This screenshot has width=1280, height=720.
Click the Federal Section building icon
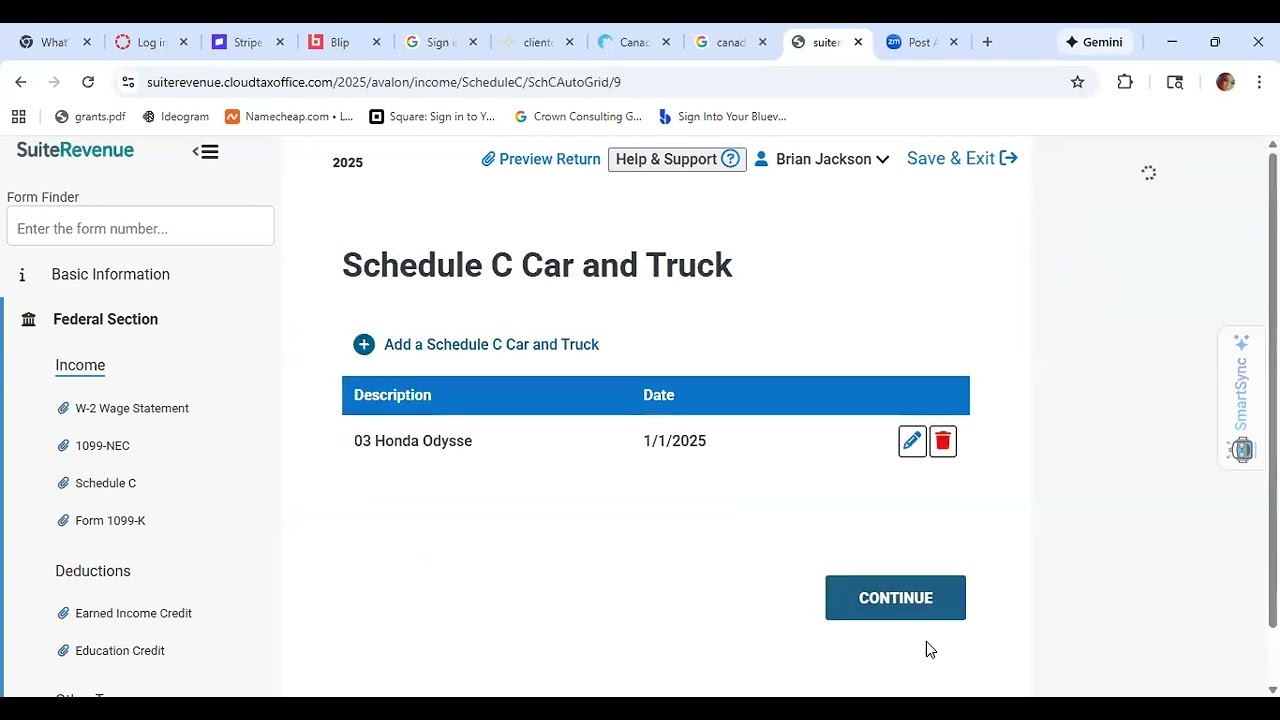click(29, 320)
